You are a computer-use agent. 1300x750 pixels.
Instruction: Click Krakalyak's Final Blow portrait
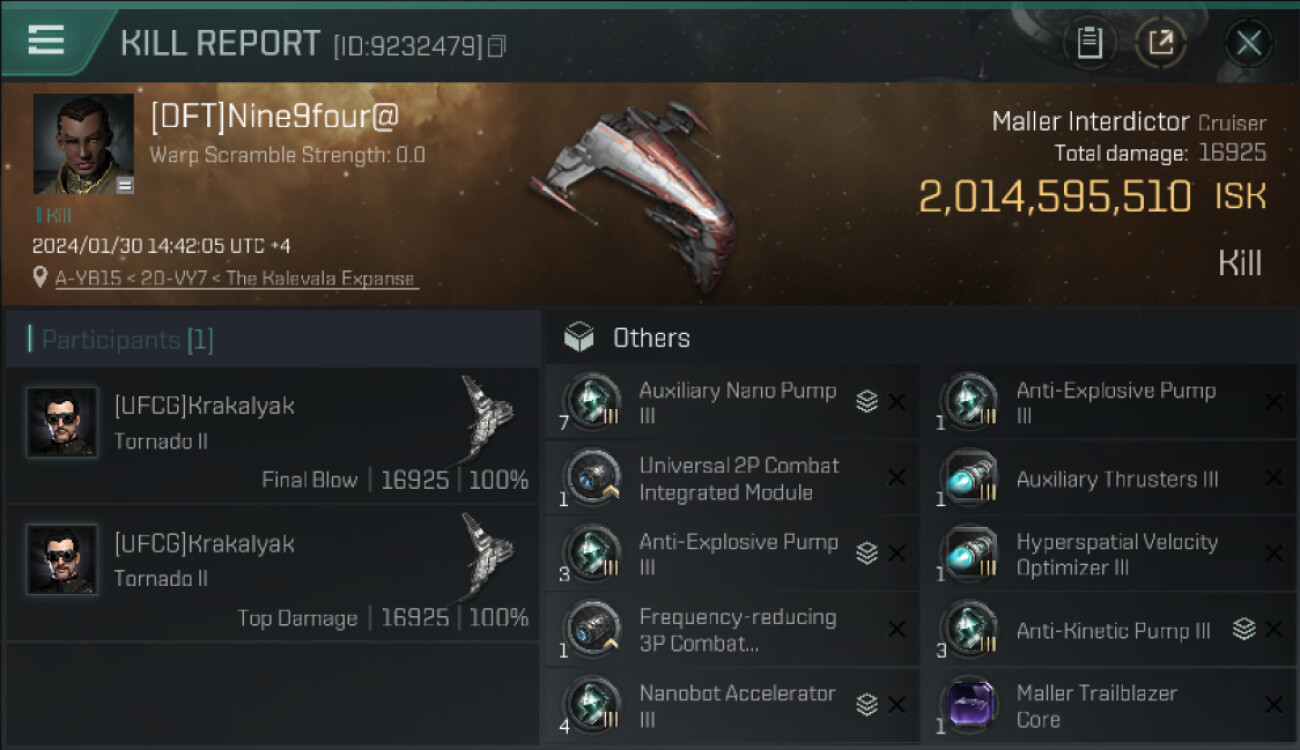coord(62,422)
